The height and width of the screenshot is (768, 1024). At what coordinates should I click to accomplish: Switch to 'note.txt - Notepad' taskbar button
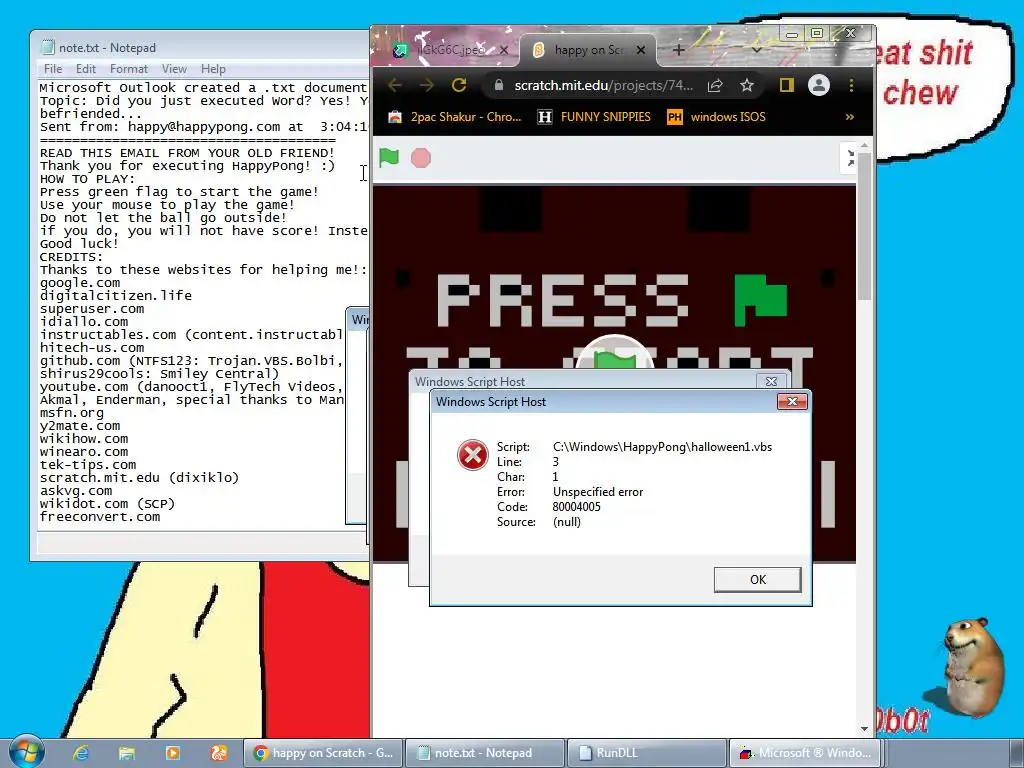tap(485, 753)
